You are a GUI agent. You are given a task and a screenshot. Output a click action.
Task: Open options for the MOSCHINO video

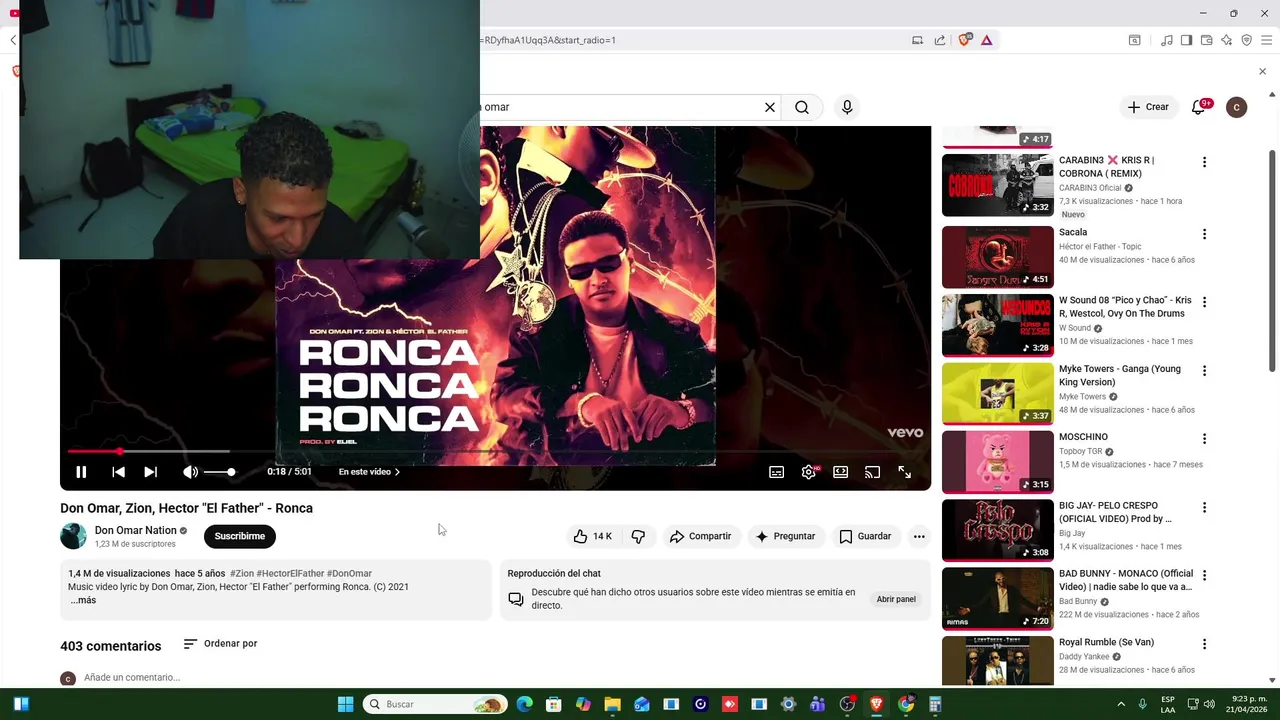coord(1204,439)
